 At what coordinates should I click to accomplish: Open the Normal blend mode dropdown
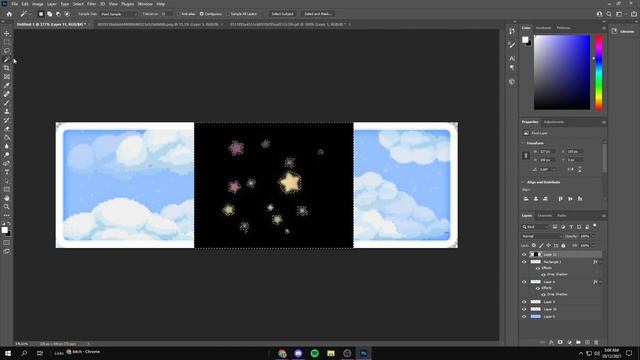(542, 236)
